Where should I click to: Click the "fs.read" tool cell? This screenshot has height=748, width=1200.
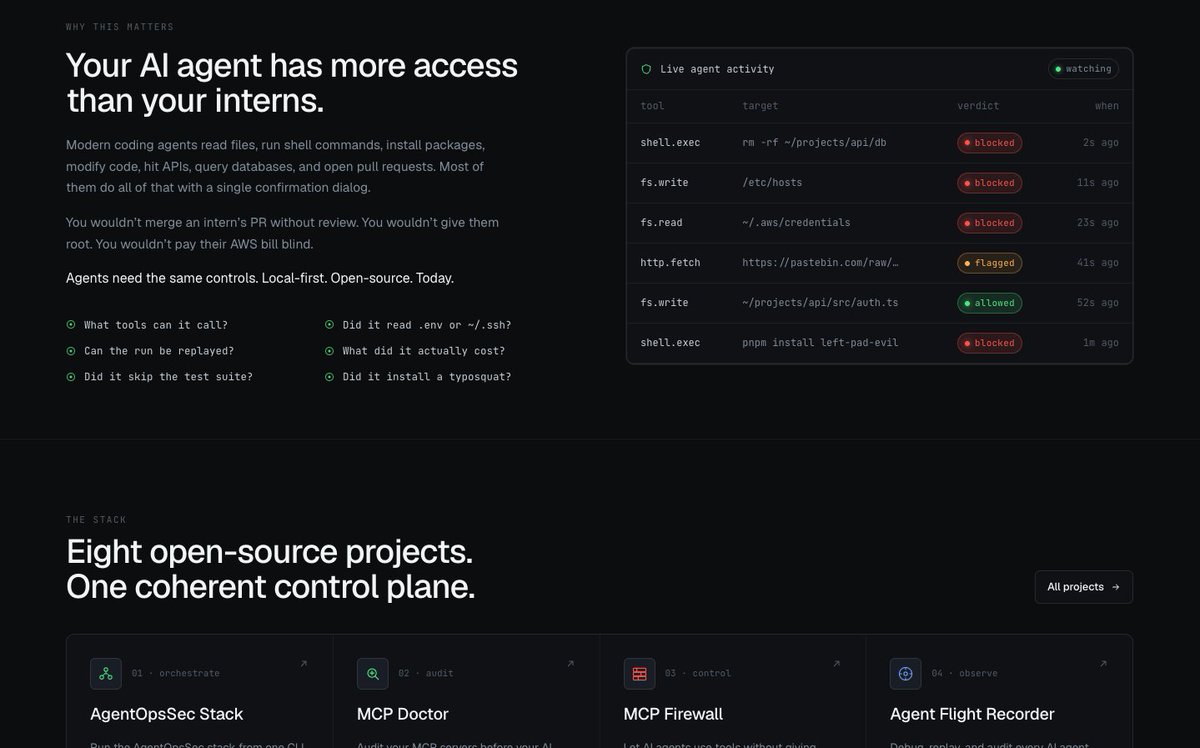click(662, 223)
